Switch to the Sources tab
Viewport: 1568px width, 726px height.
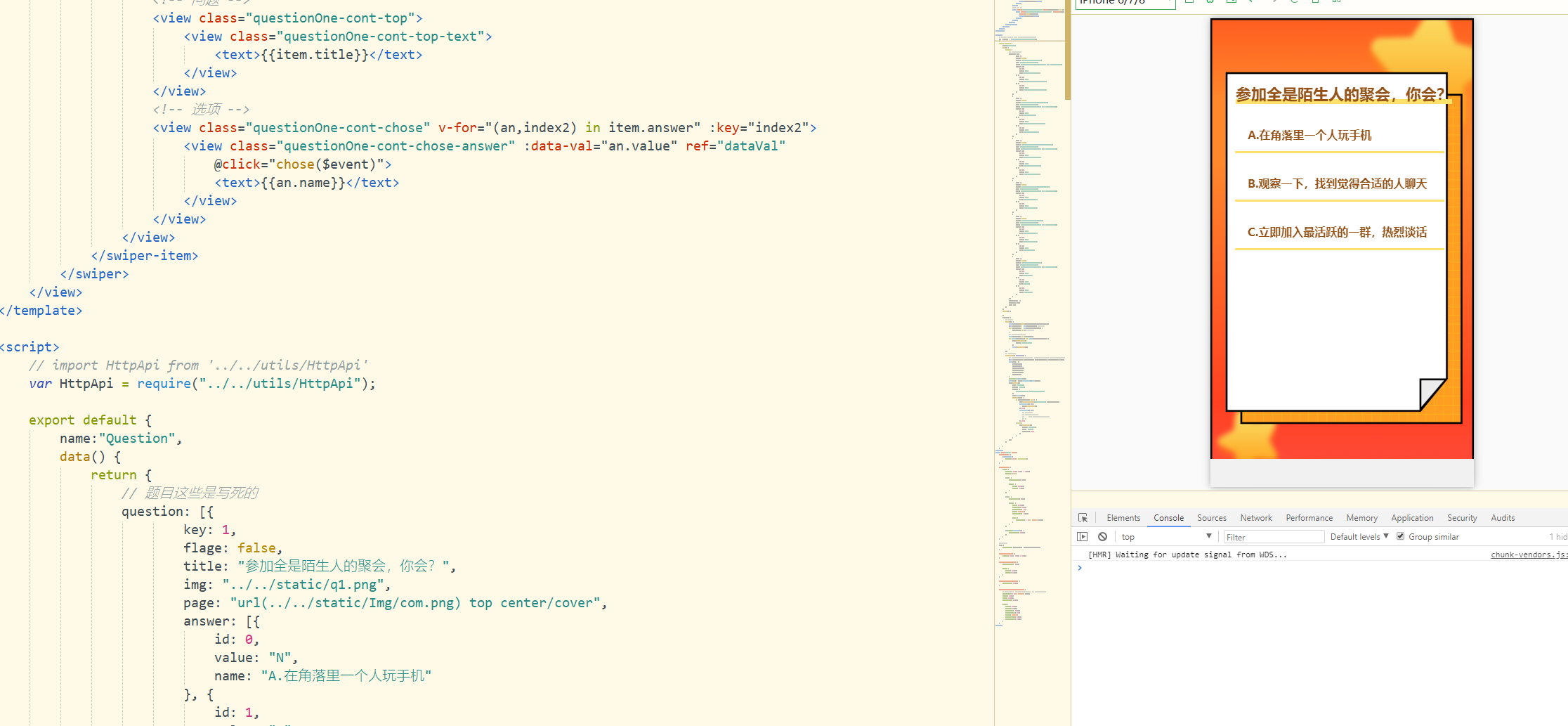[1211, 518]
